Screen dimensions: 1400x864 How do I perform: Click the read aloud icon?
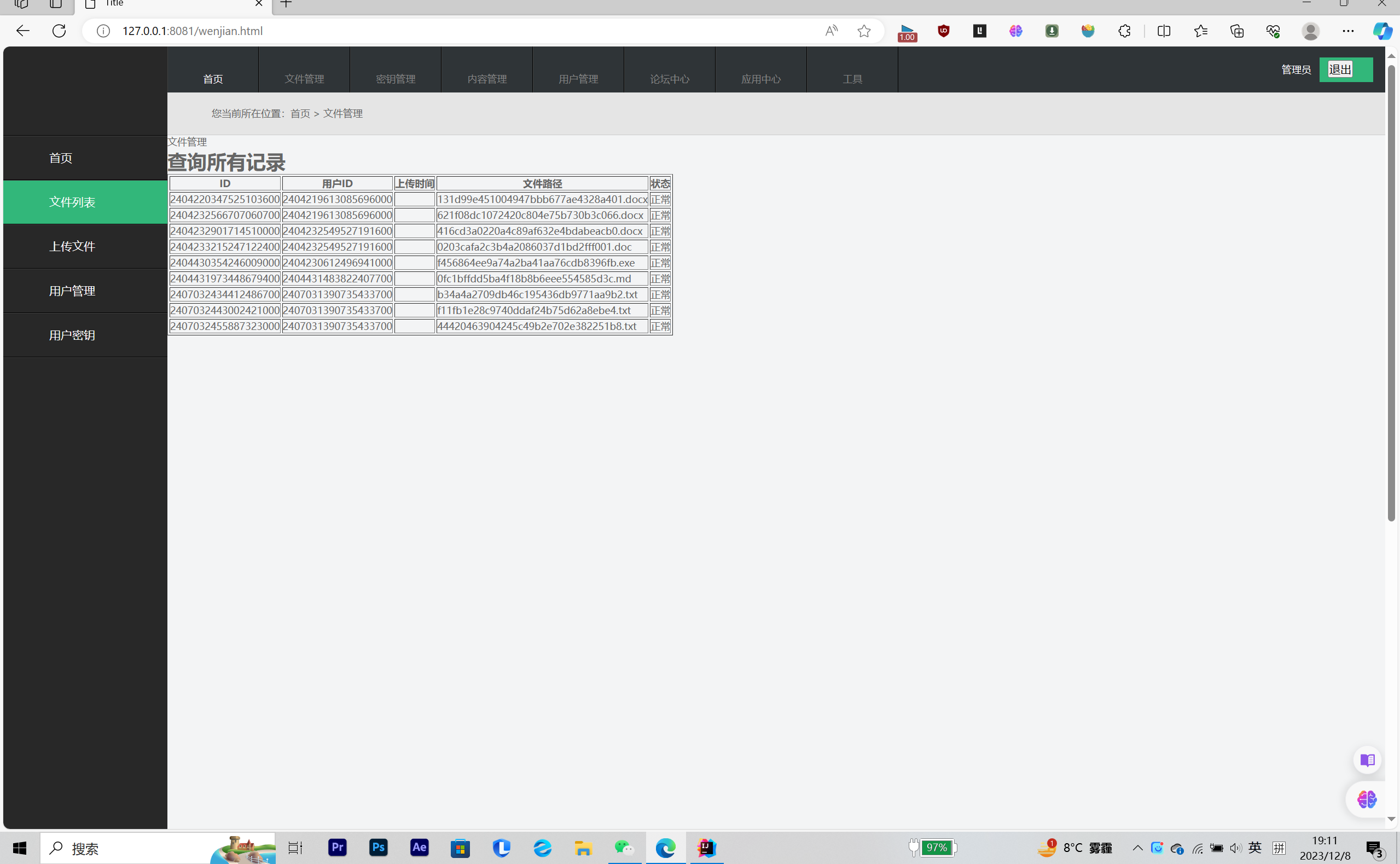[x=831, y=31]
